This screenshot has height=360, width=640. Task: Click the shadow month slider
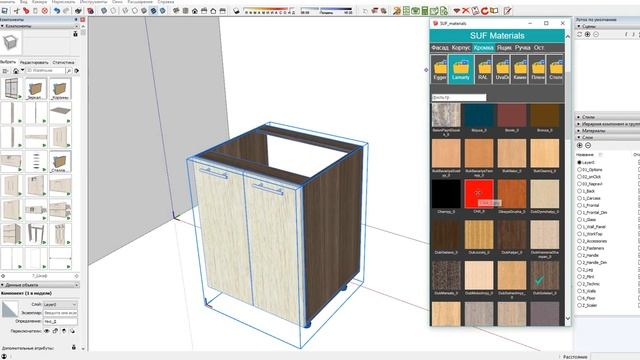pyautogui.click(x=269, y=11)
